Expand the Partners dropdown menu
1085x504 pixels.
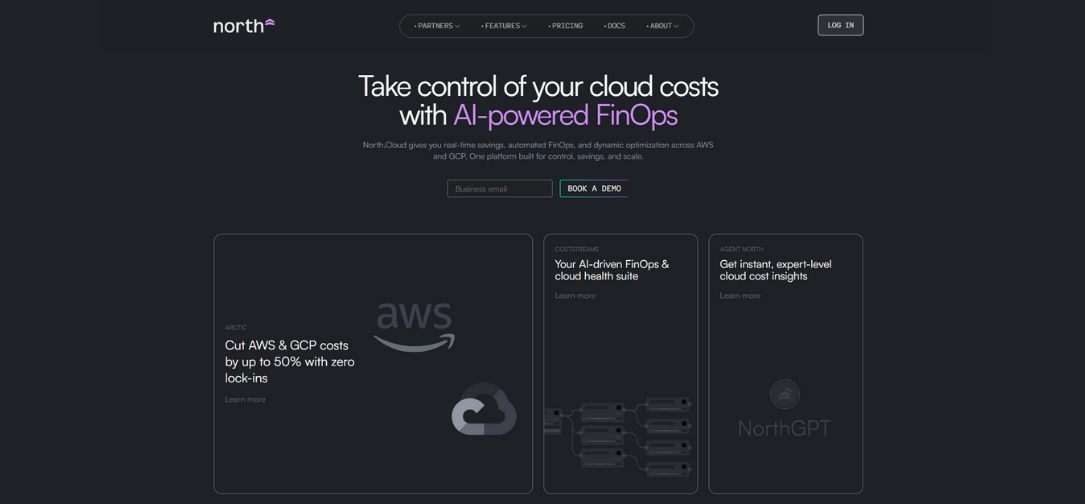tap(437, 26)
